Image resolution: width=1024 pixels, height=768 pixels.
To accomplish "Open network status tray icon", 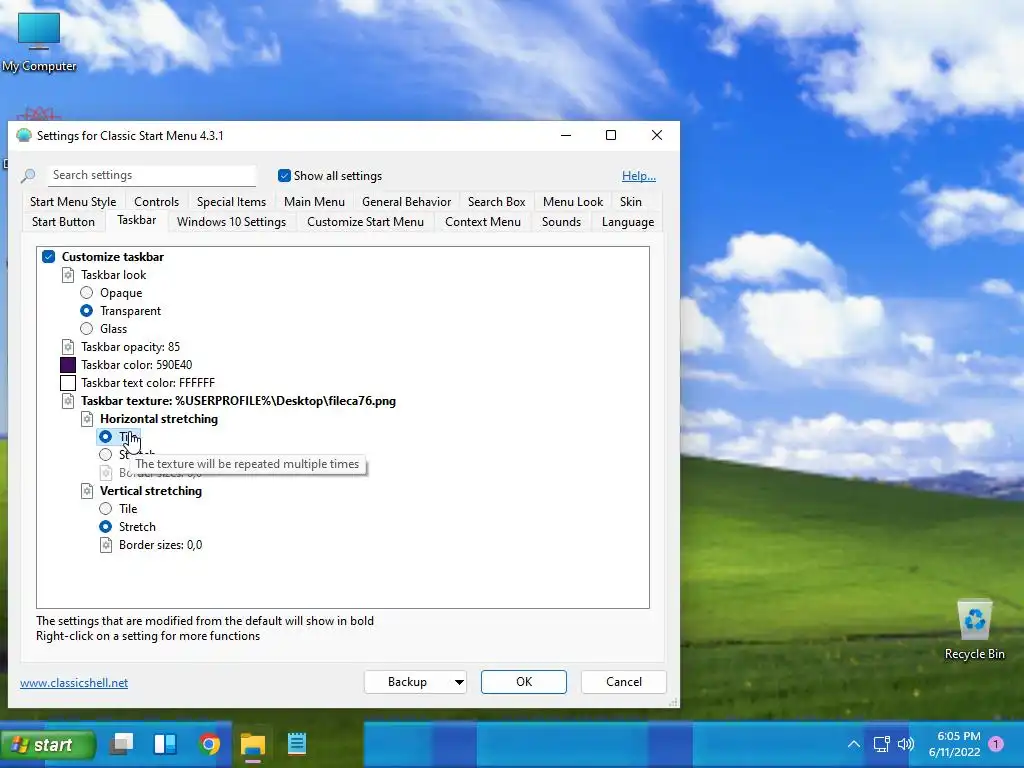I will click(x=882, y=744).
